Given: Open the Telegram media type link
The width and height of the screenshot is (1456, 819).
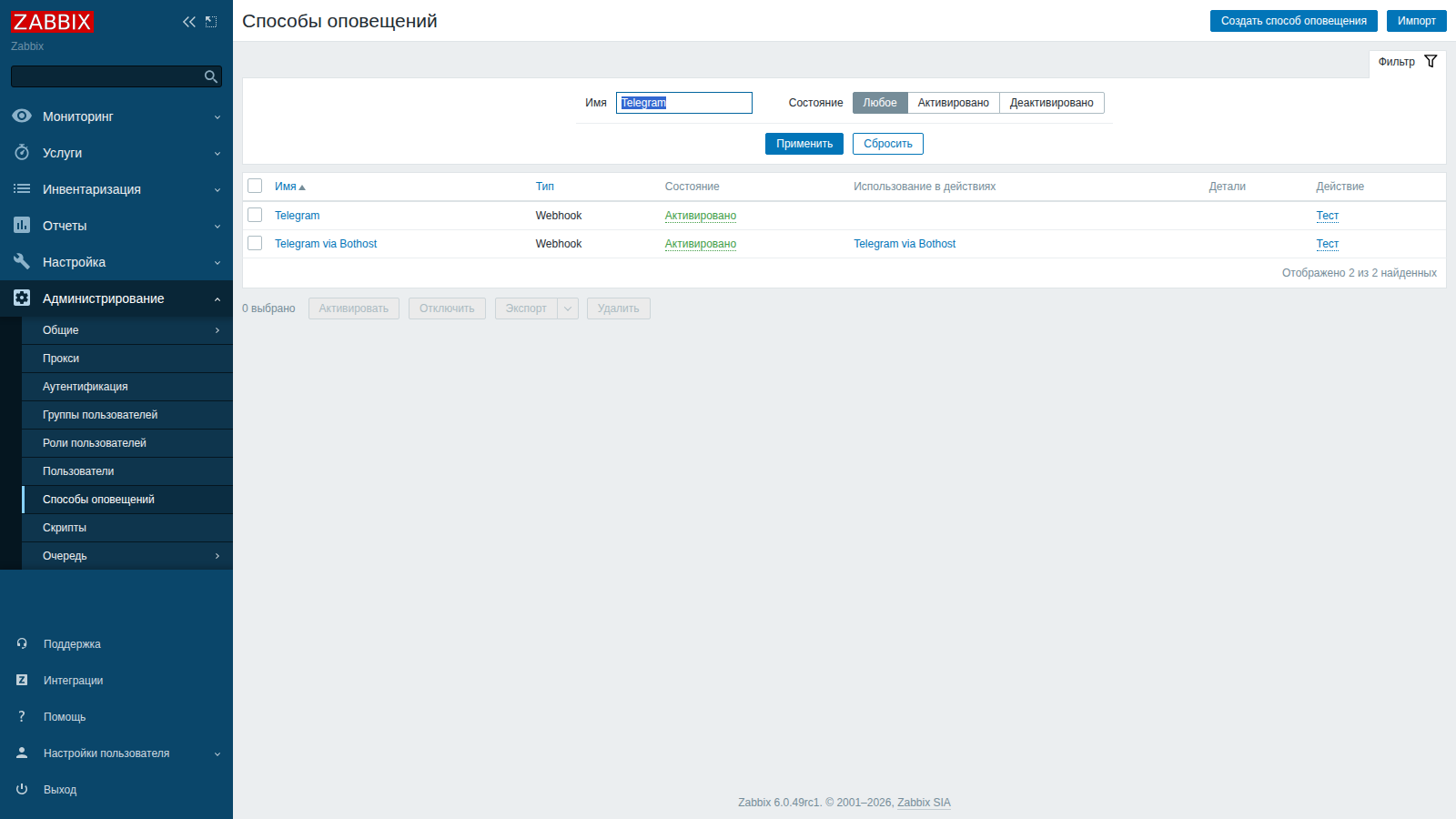Looking at the screenshot, I should [x=298, y=216].
